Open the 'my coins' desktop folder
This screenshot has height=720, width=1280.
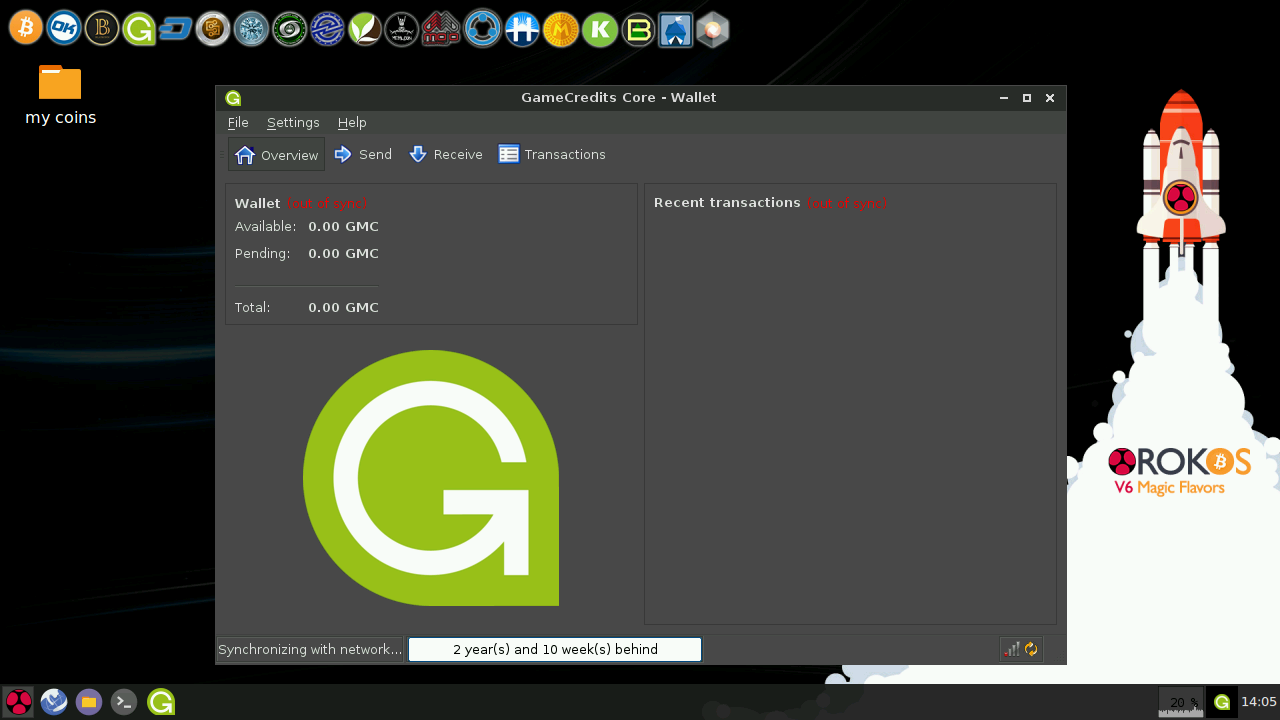[x=60, y=95]
